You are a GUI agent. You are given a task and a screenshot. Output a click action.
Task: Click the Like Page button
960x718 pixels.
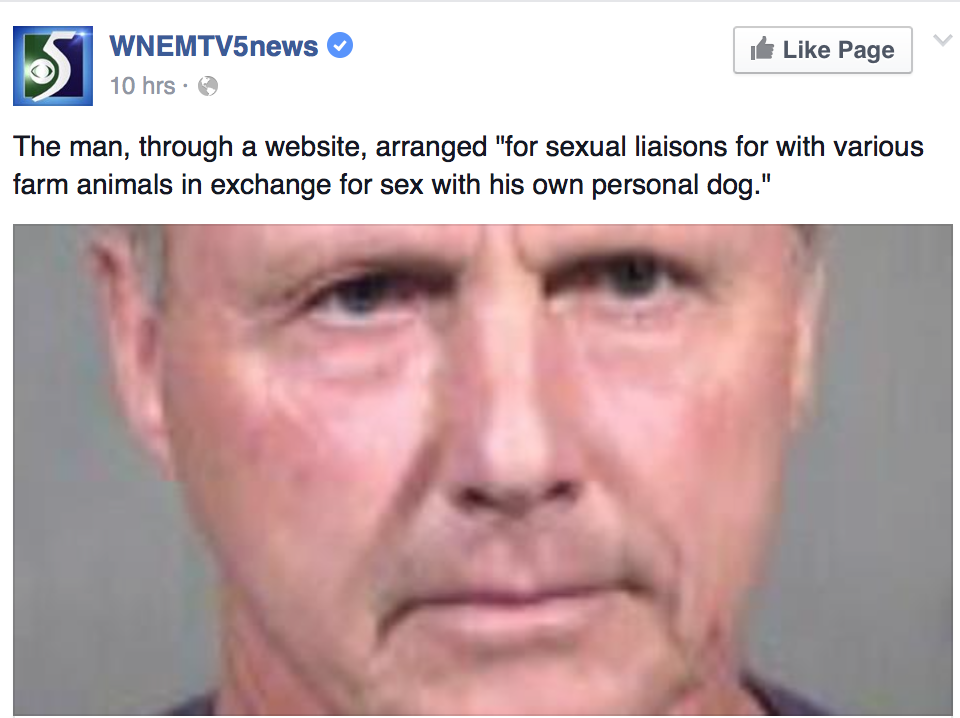tap(823, 50)
